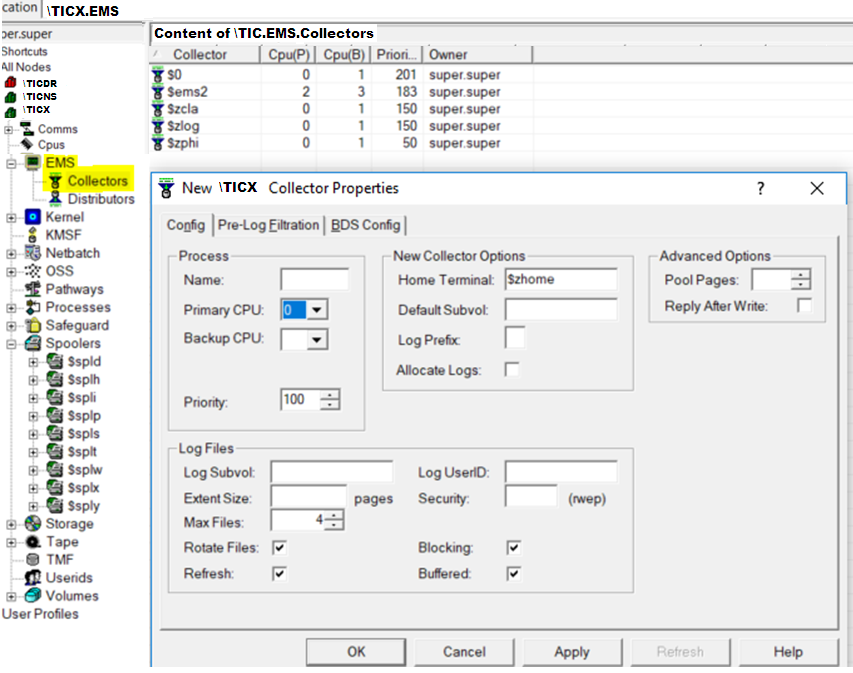
Task: Increase Priority using its stepper control
Action: coord(331,394)
